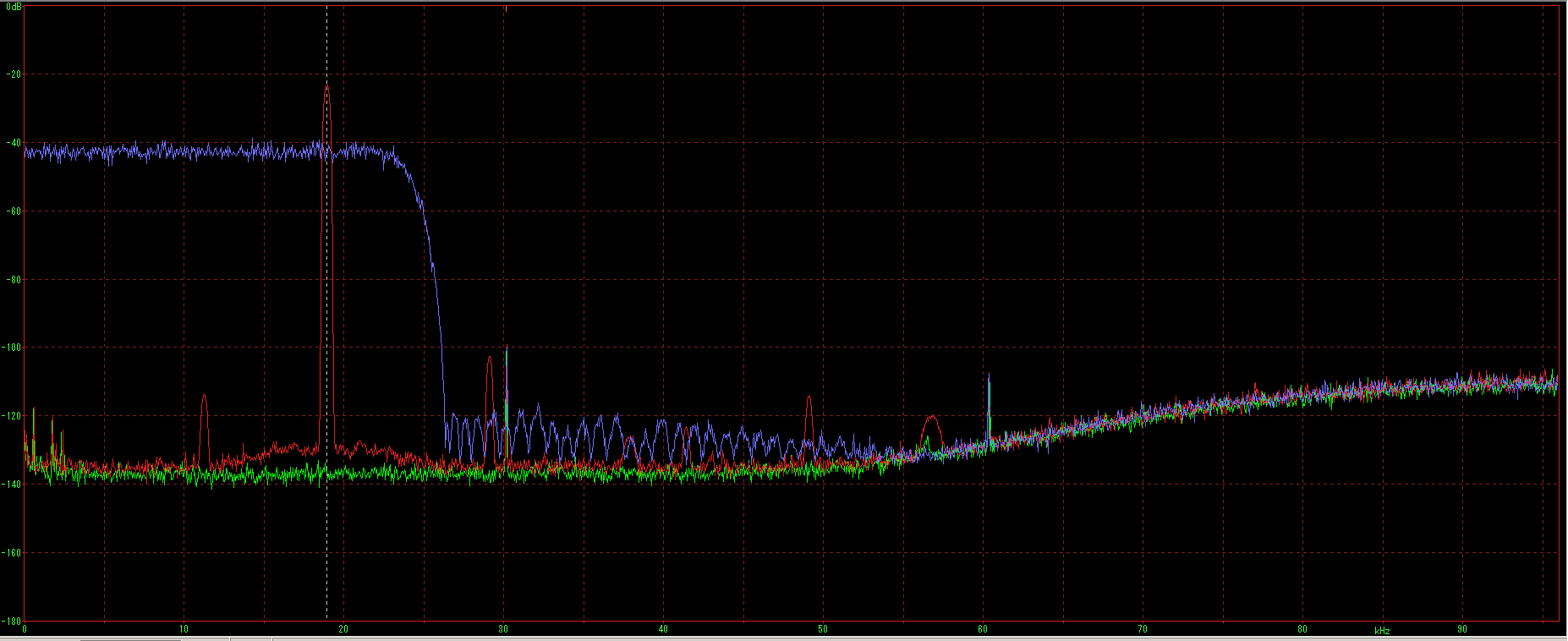
Task: Click the '-60' level axis label
Action: [13, 211]
